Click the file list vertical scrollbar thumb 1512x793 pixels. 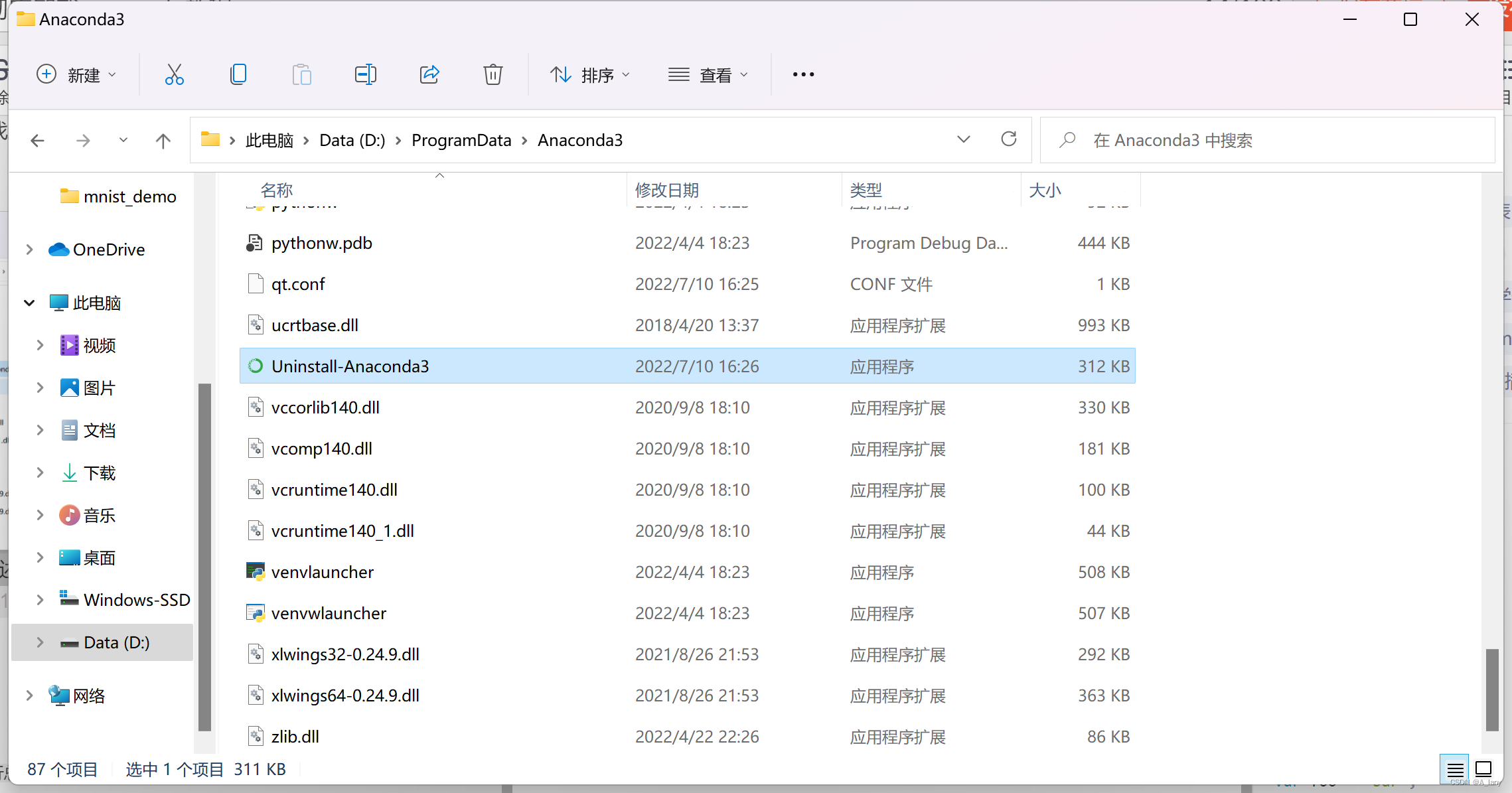click(x=1491, y=689)
